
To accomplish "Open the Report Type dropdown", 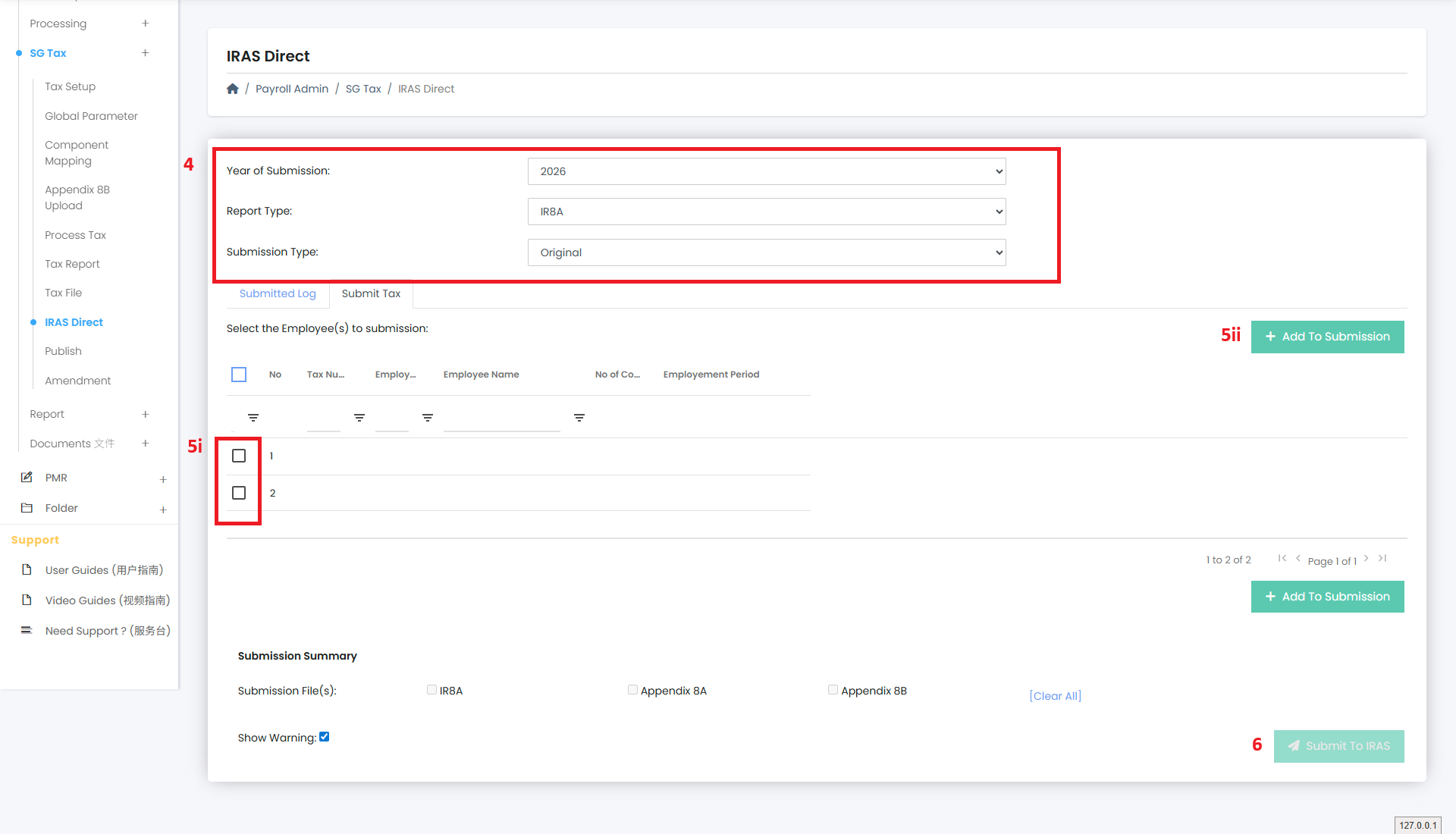I will tap(766, 212).
